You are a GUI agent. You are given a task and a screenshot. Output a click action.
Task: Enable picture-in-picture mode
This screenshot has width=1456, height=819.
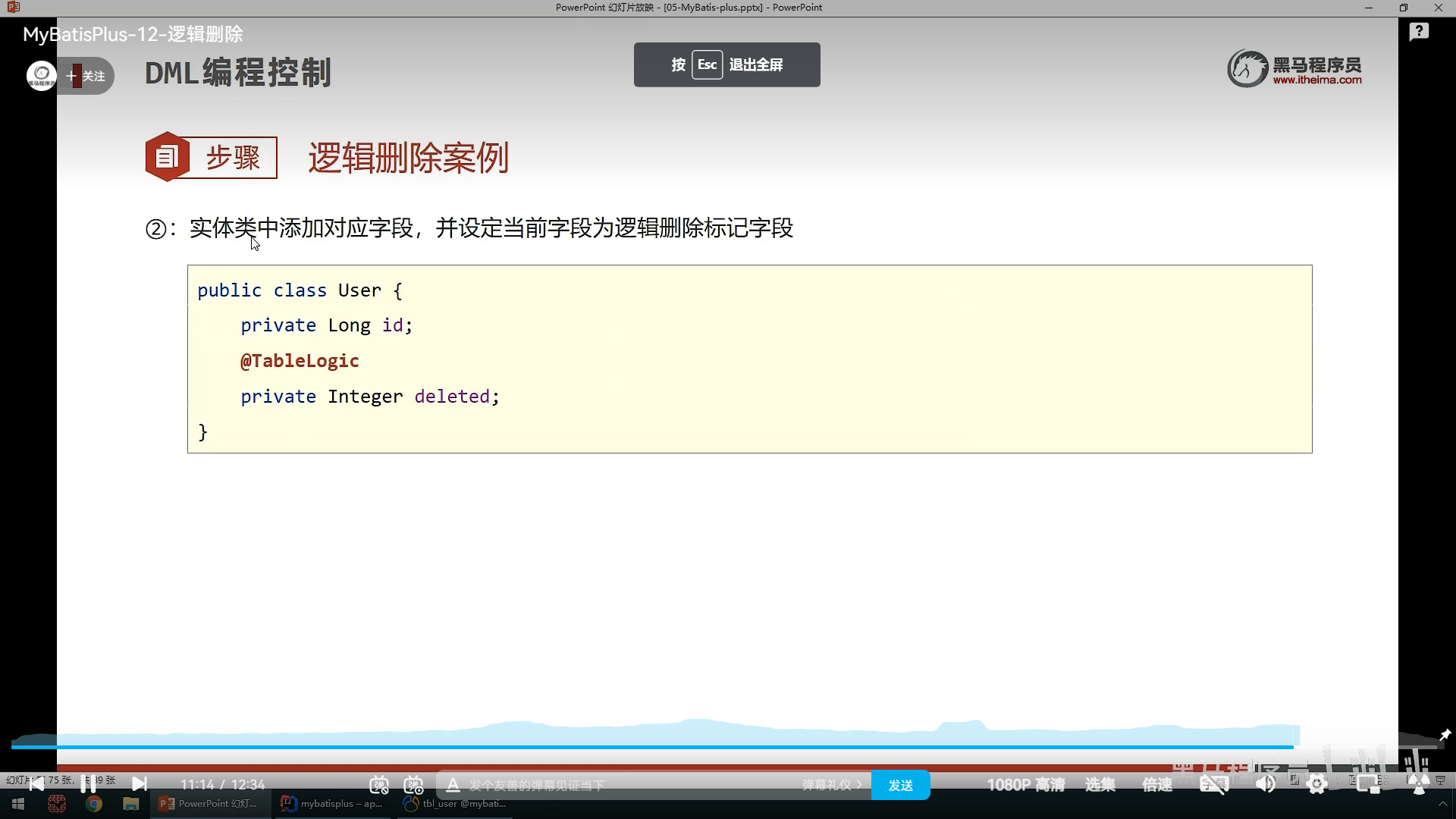tap(1368, 785)
